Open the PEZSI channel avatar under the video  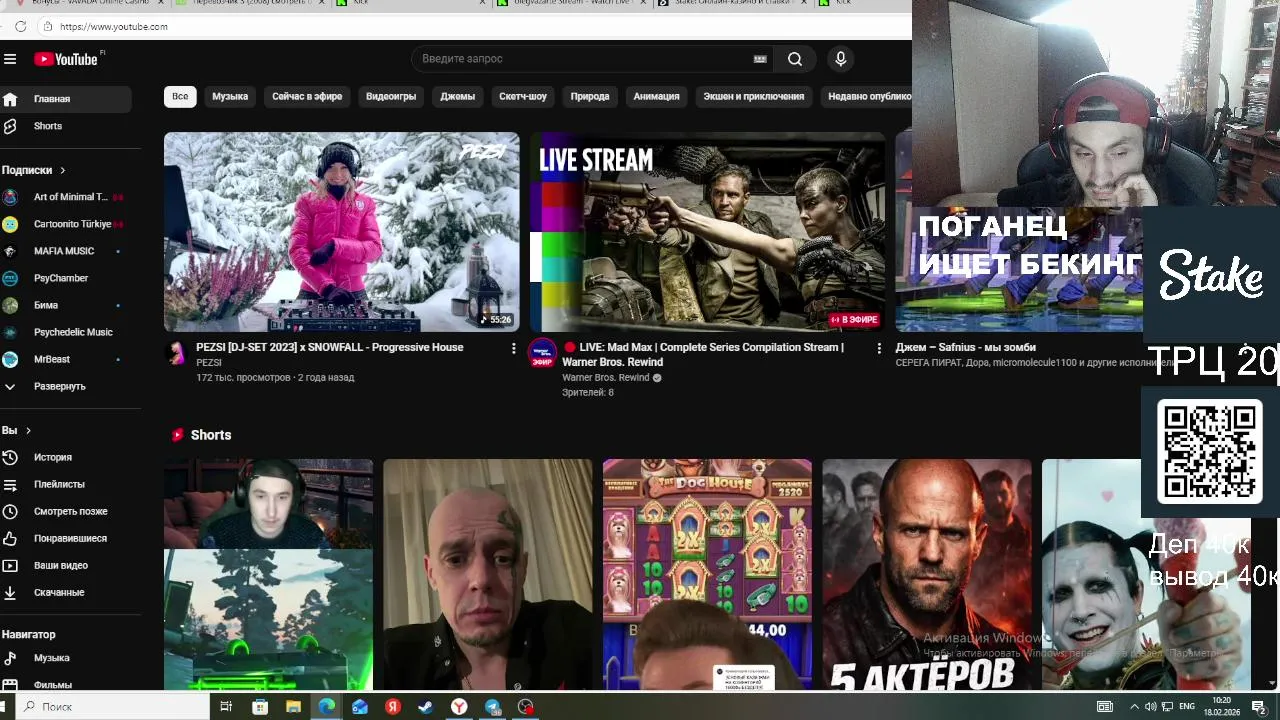tap(177, 353)
